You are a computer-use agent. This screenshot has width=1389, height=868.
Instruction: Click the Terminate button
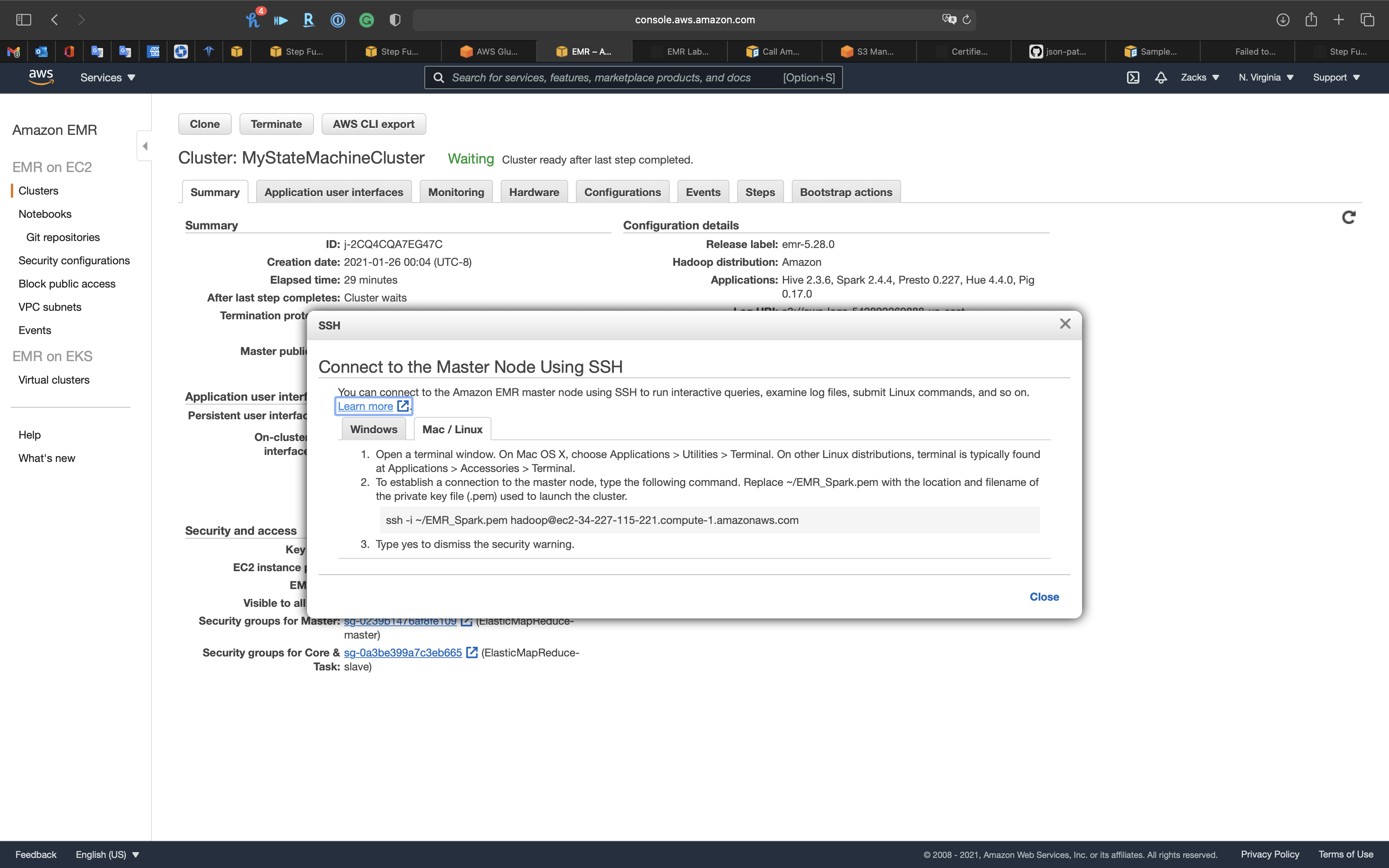pos(276,124)
